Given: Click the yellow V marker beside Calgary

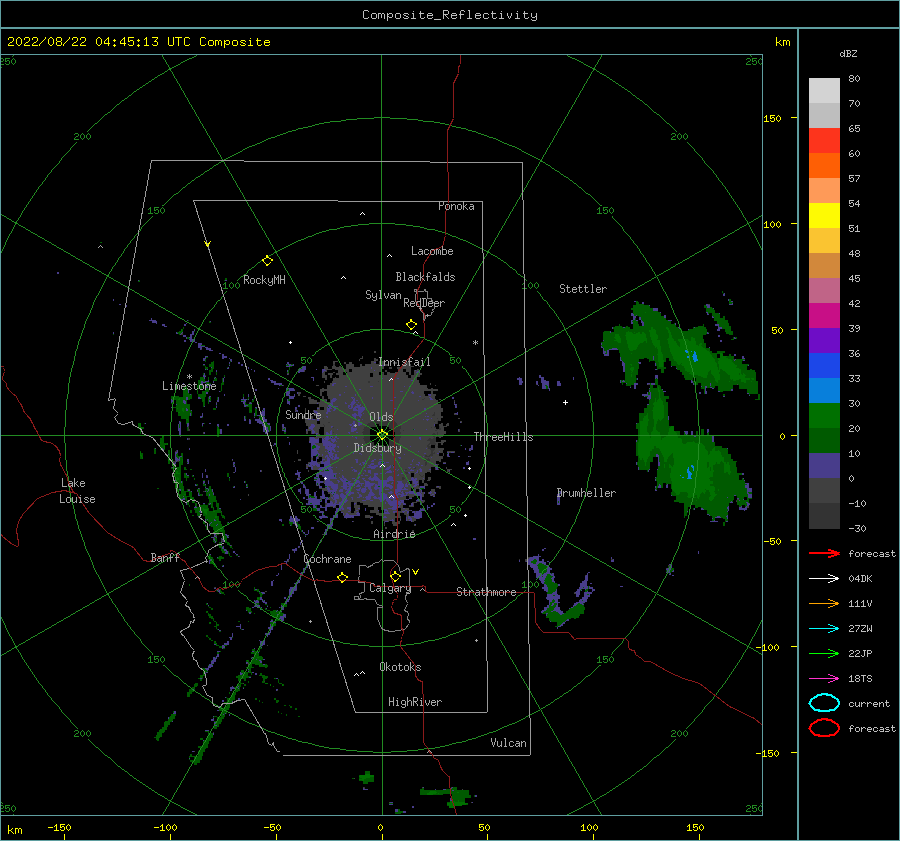Looking at the screenshot, I should (x=416, y=572).
